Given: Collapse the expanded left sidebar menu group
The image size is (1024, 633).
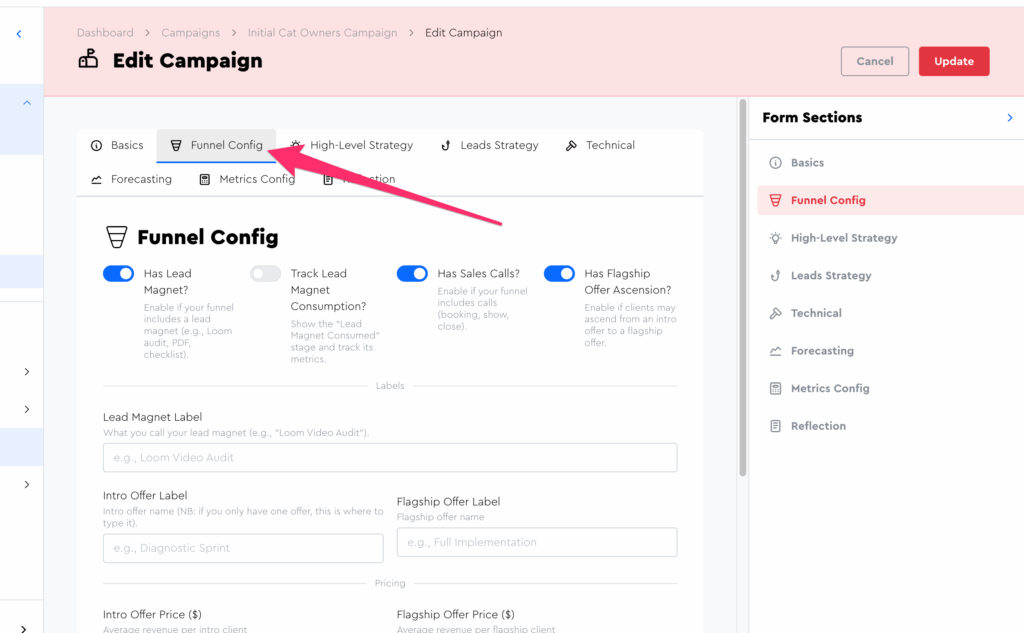Looking at the screenshot, I should (x=26, y=102).
